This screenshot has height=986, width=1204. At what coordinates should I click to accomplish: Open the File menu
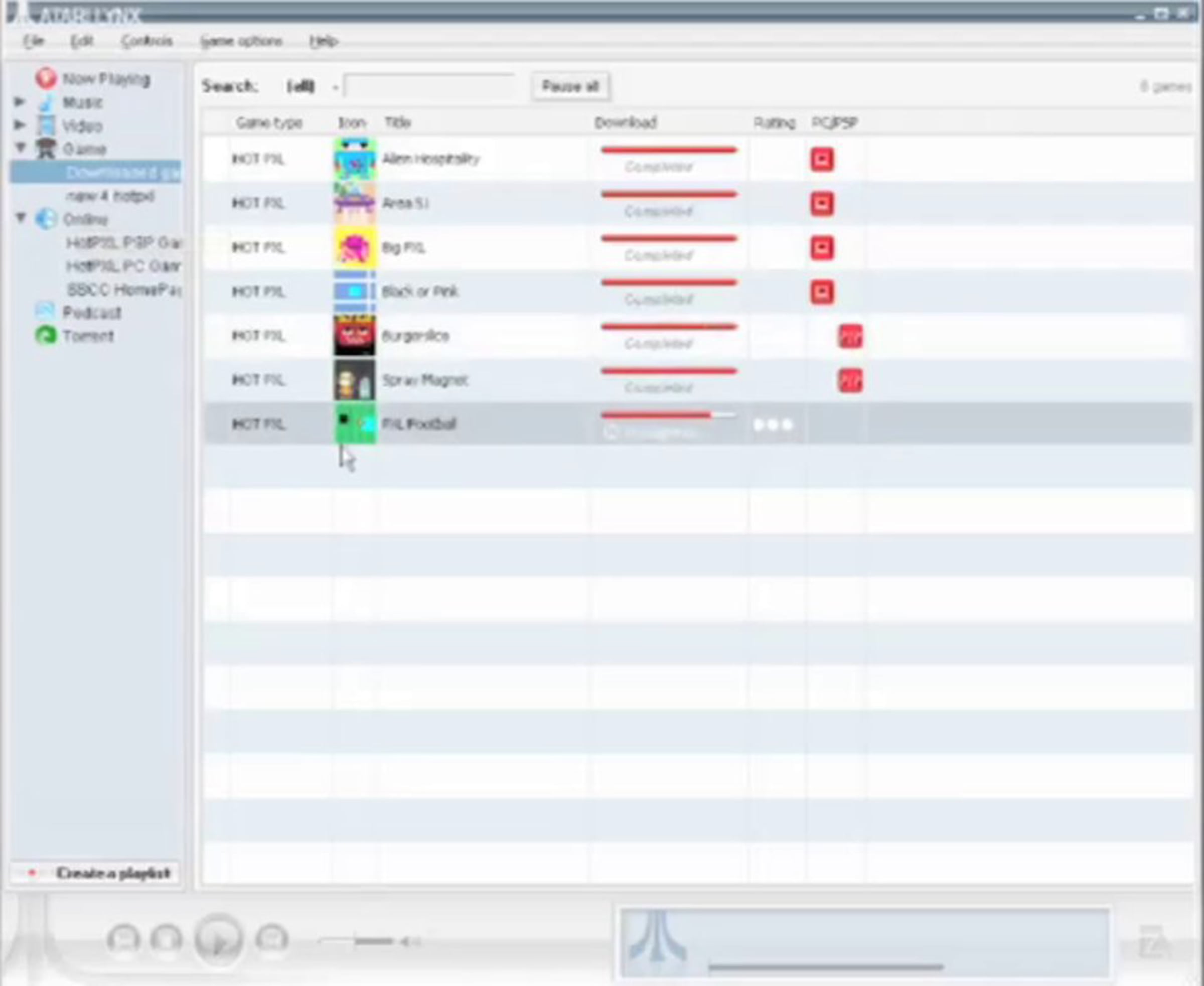(34, 41)
